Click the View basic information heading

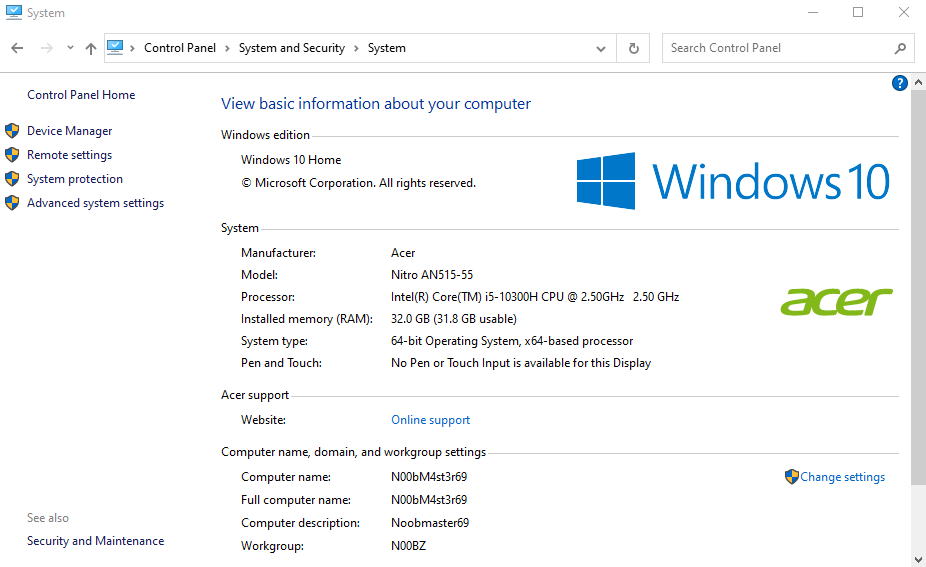tap(376, 103)
